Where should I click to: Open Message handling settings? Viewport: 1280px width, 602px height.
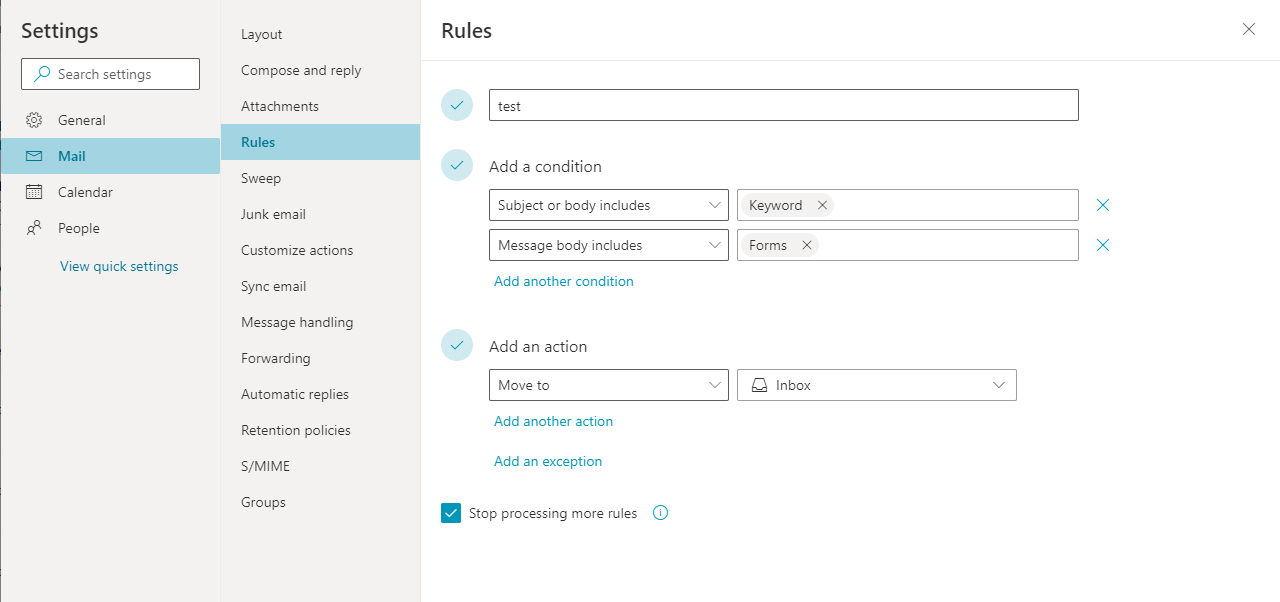click(320, 322)
